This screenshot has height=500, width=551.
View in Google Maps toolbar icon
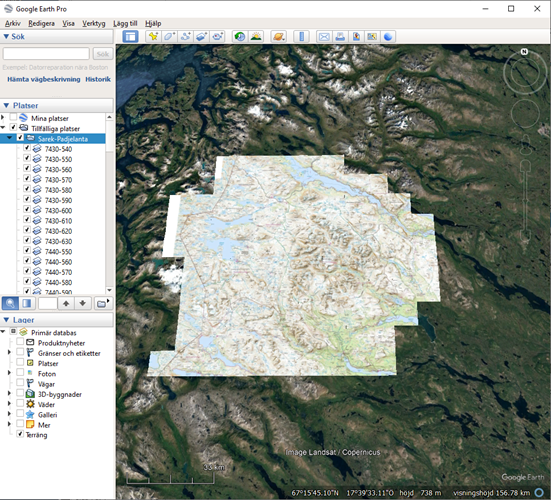tap(372, 37)
